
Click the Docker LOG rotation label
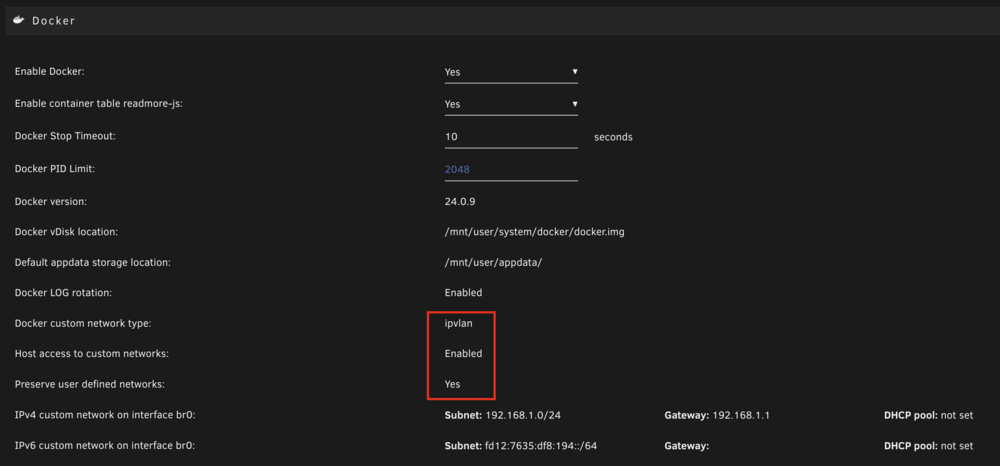(63, 293)
